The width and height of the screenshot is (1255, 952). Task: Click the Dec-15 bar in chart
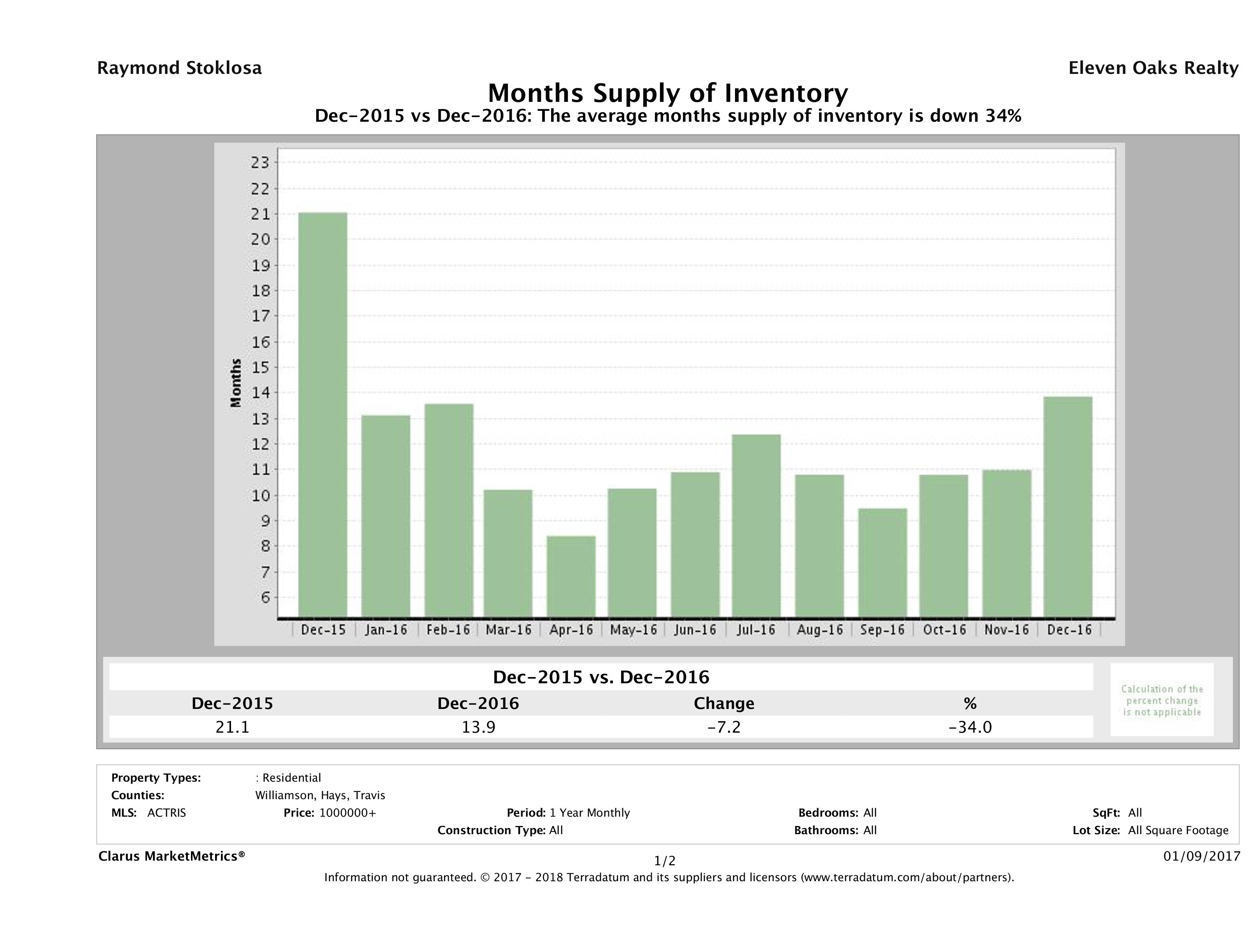point(322,414)
